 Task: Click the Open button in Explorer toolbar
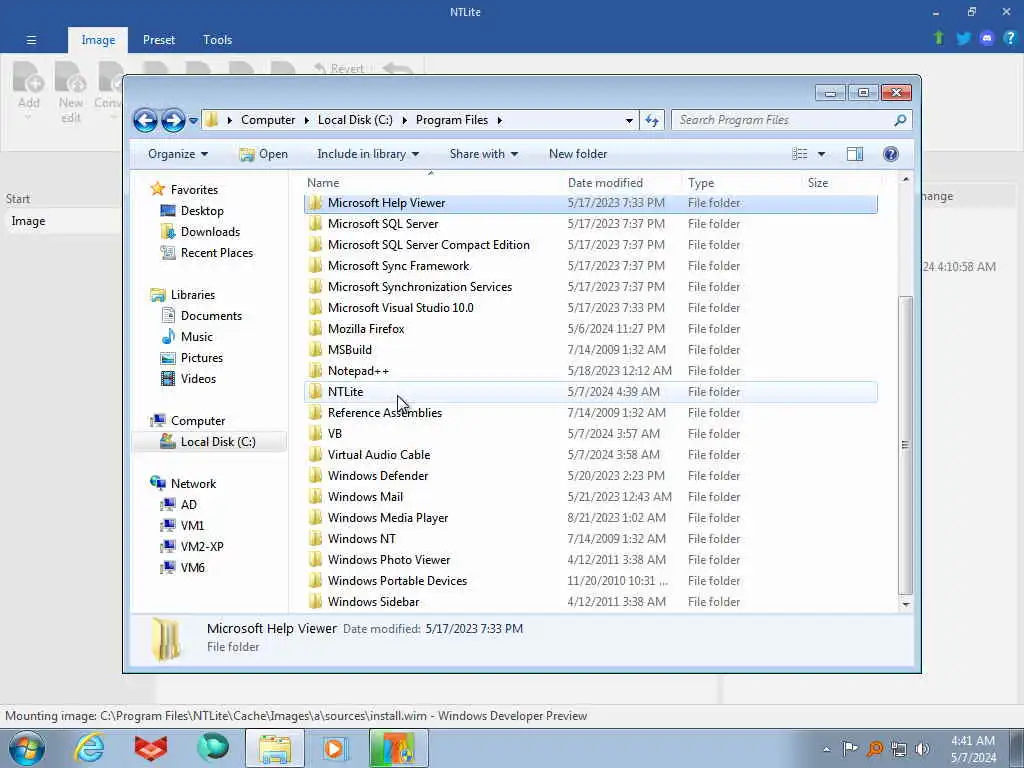point(263,154)
